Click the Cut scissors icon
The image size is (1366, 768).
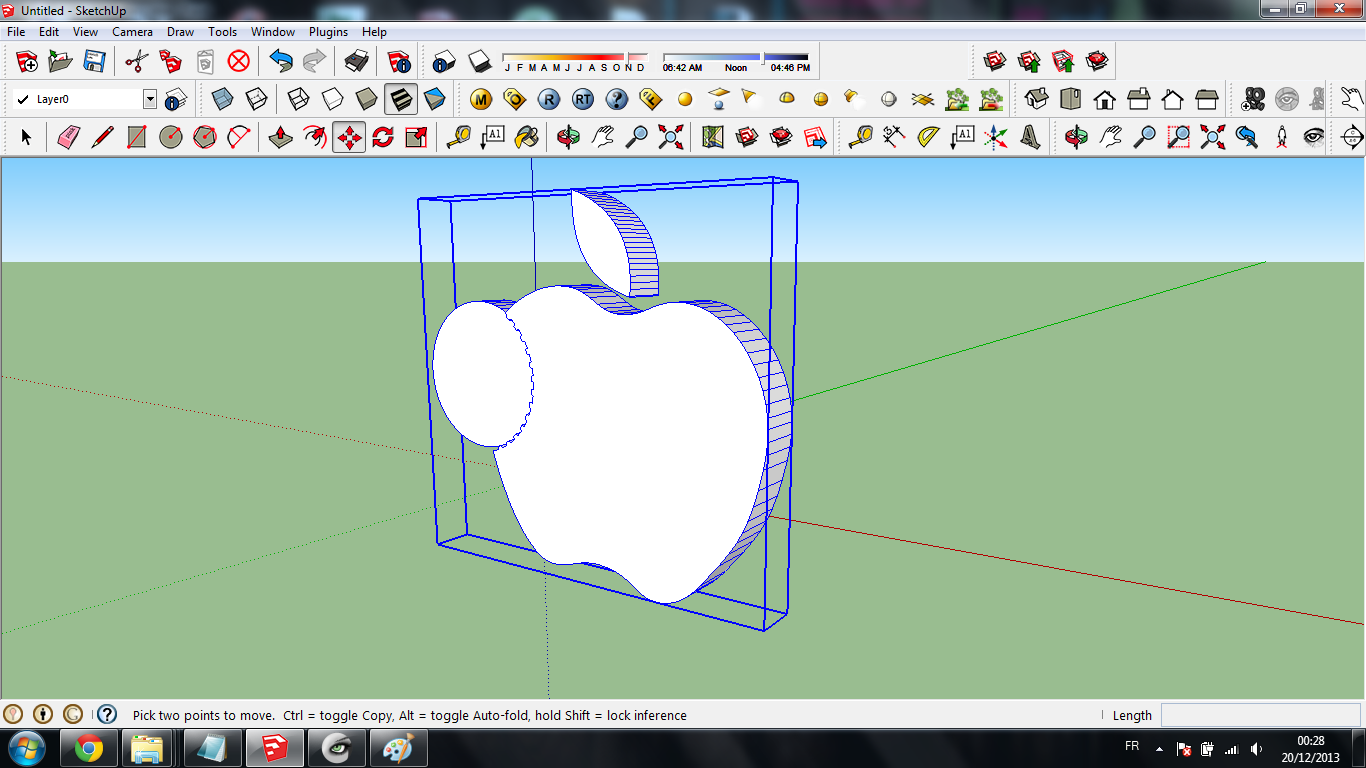coord(137,61)
